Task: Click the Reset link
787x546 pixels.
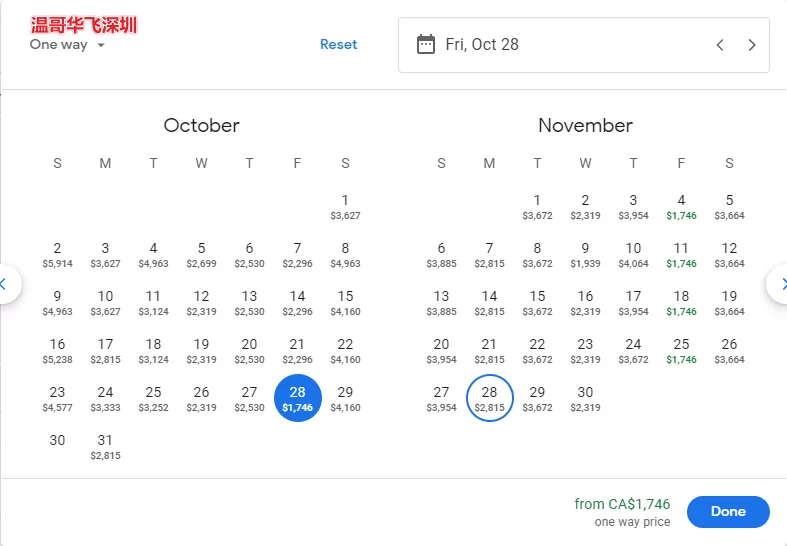Action: (x=339, y=45)
